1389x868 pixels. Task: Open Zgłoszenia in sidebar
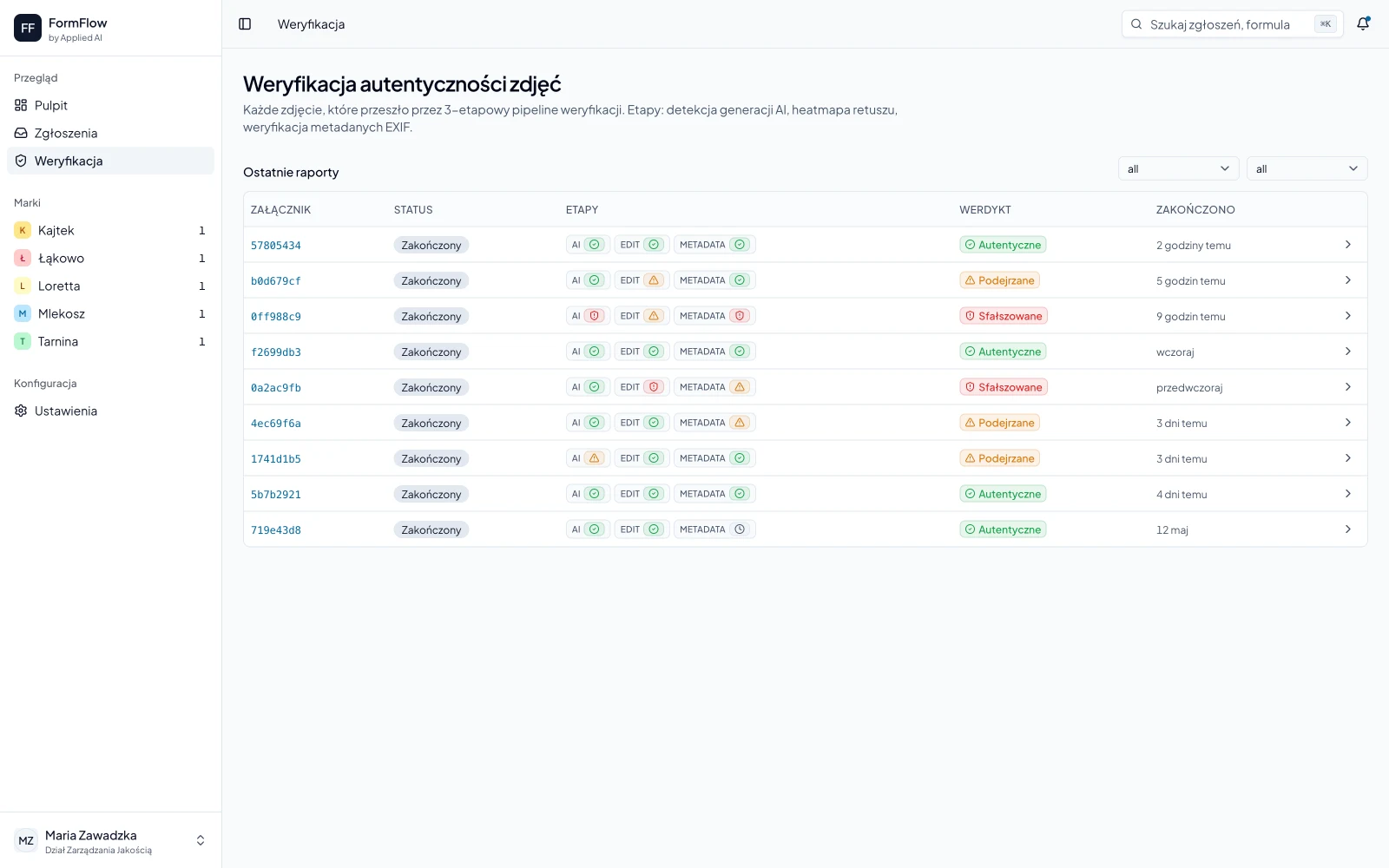[110, 133]
